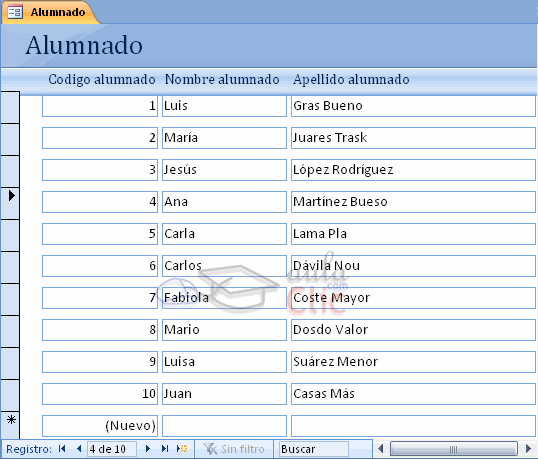Click surname field 'Dávila Nou'
Image resolution: width=538 pixels, height=459 pixels.
[x=413, y=266]
